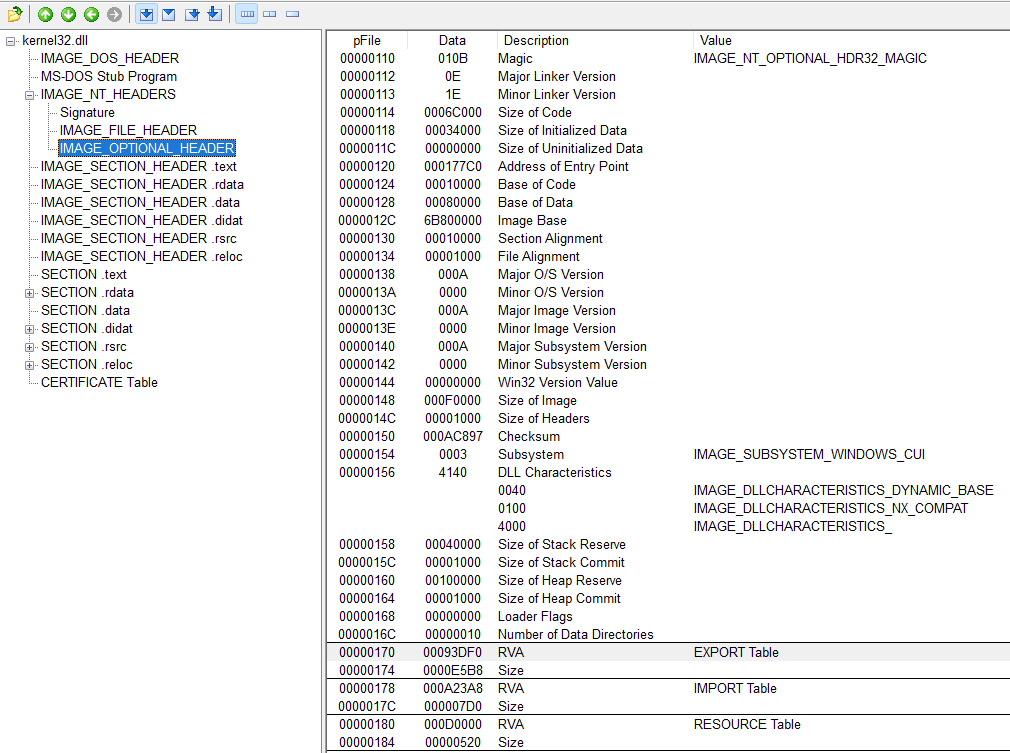Collapse the IMAGE_NT_HEADERS tree node

(29, 95)
